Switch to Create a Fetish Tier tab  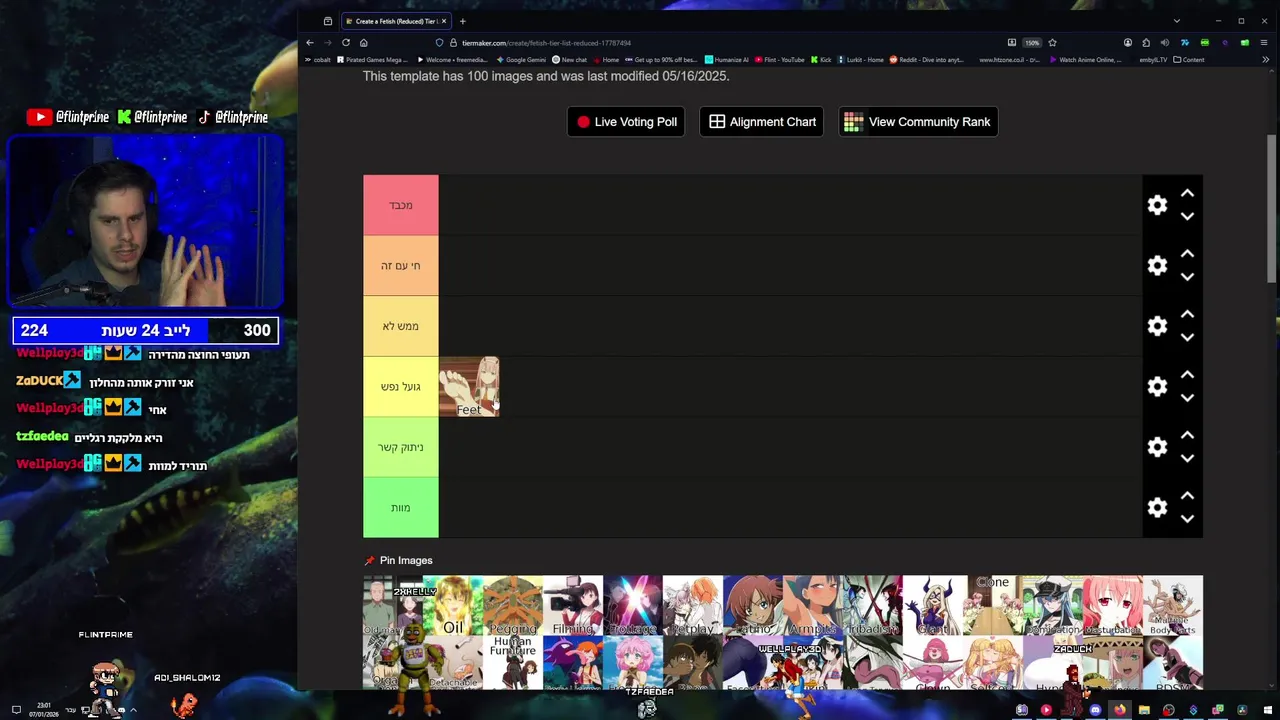pyautogui.click(x=395, y=21)
